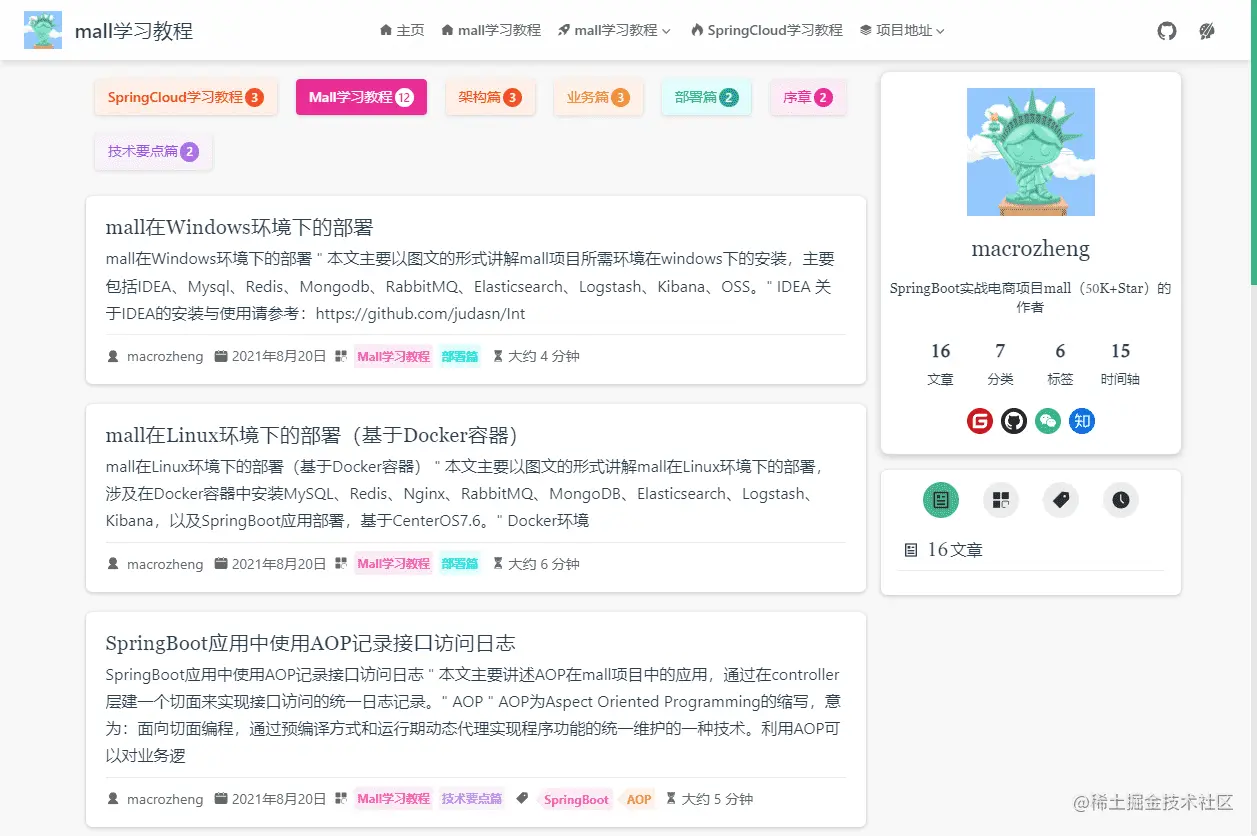Click 大约 4 分钟 reading time
The height and width of the screenshot is (836, 1257).
point(544,356)
